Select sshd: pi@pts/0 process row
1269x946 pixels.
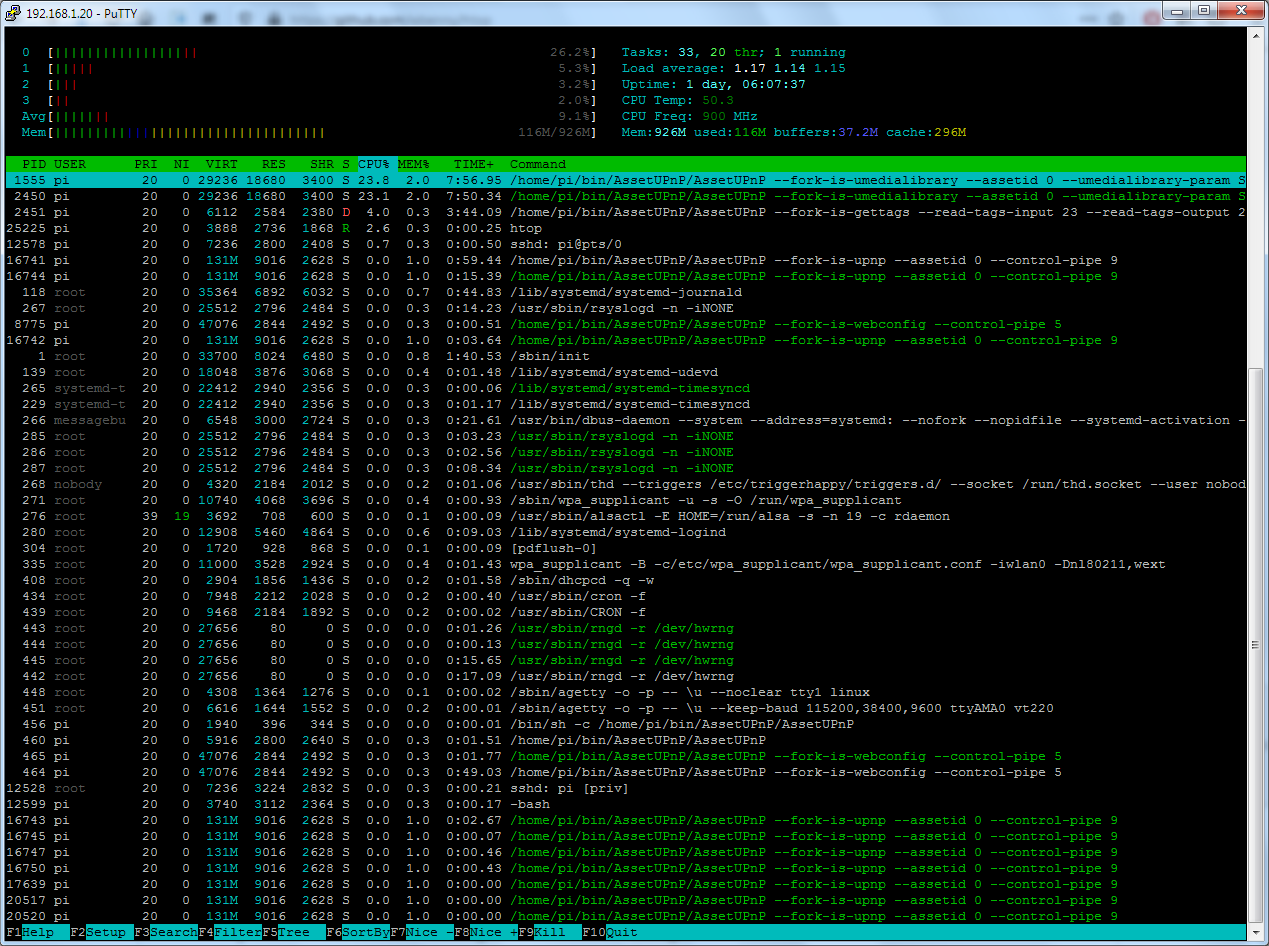pyautogui.click(x=626, y=244)
